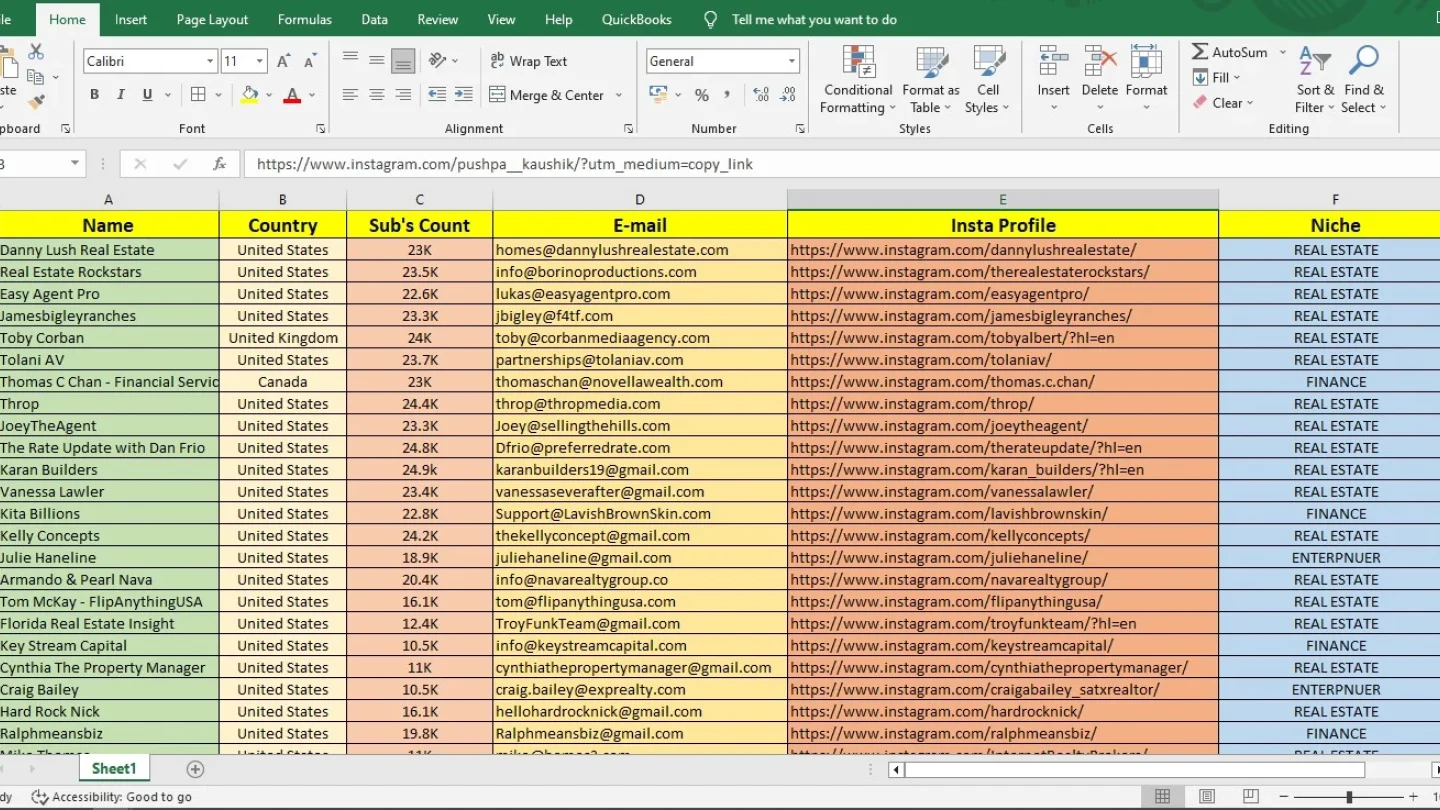Click the Format Painter brush icon
Viewport: 1440px width, 810px height.
pyautogui.click(x=36, y=102)
